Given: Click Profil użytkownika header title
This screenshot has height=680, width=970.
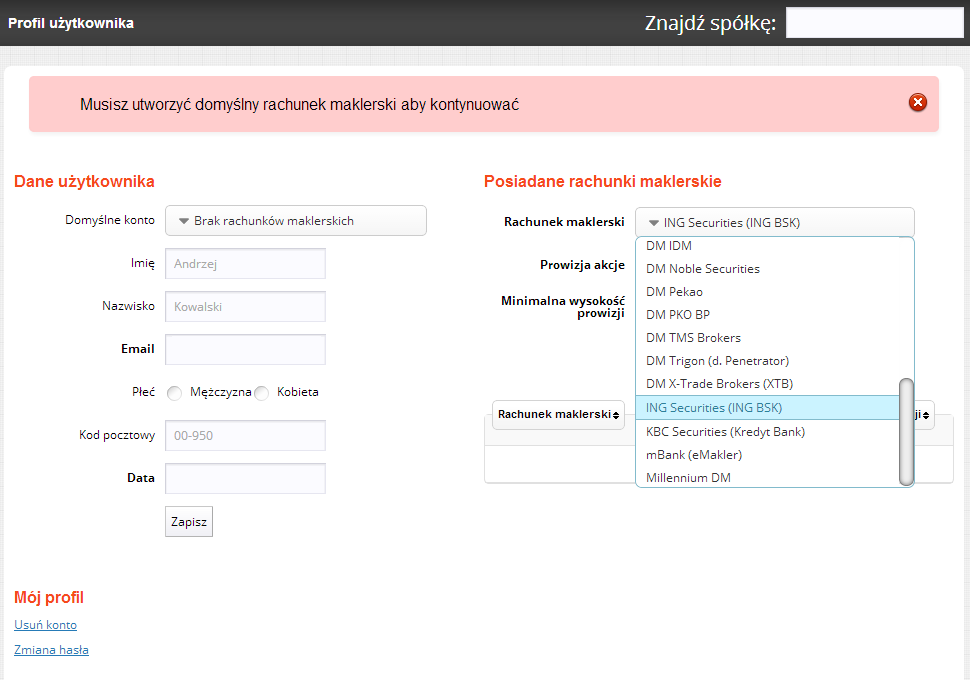Looking at the screenshot, I should pyautogui.click(x=71, y=23).
